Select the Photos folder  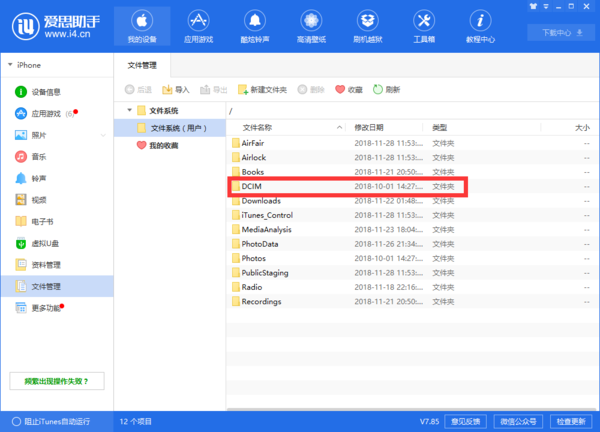click(412, 258)
